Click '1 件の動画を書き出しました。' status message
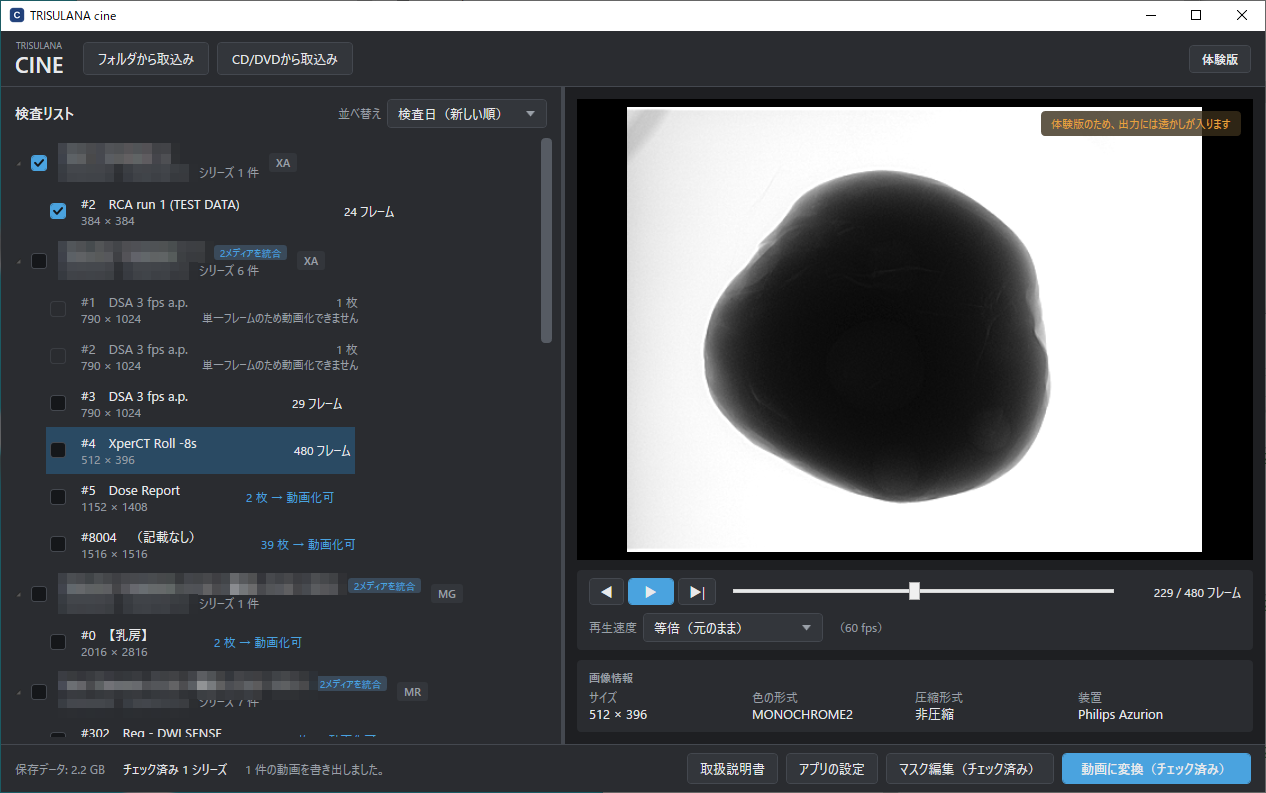This screenshot has height=793, width=1266. pos(316,770)
